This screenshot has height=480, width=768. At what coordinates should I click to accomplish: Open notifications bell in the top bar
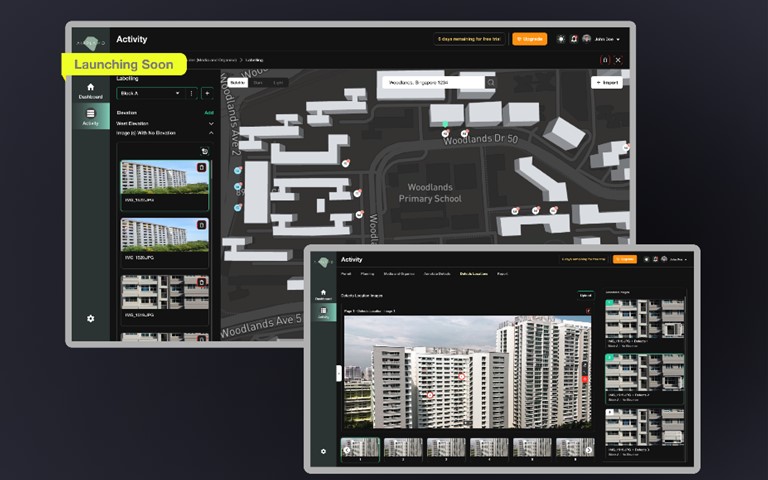[573, 39]
